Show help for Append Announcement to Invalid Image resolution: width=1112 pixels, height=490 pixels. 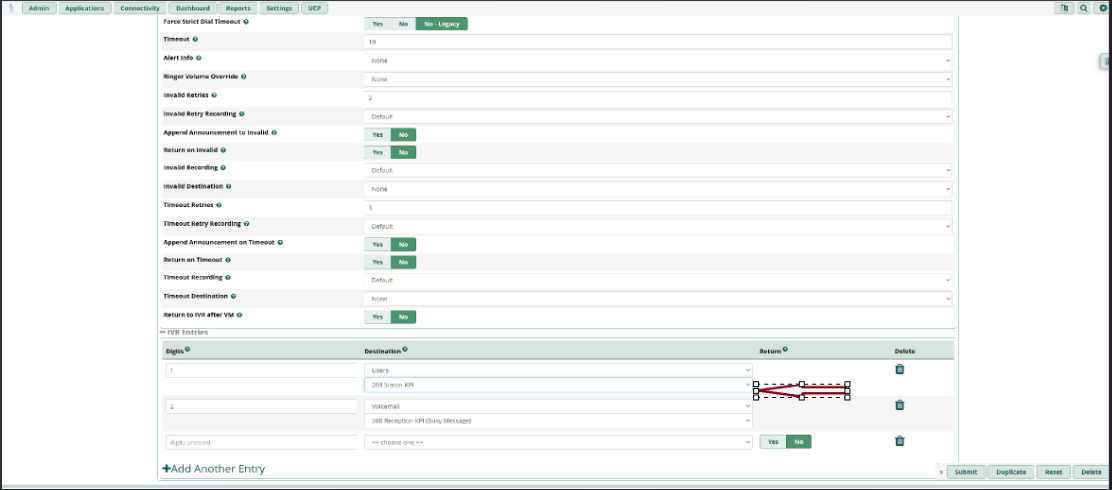pyautogui.click(x=274, y=132)
